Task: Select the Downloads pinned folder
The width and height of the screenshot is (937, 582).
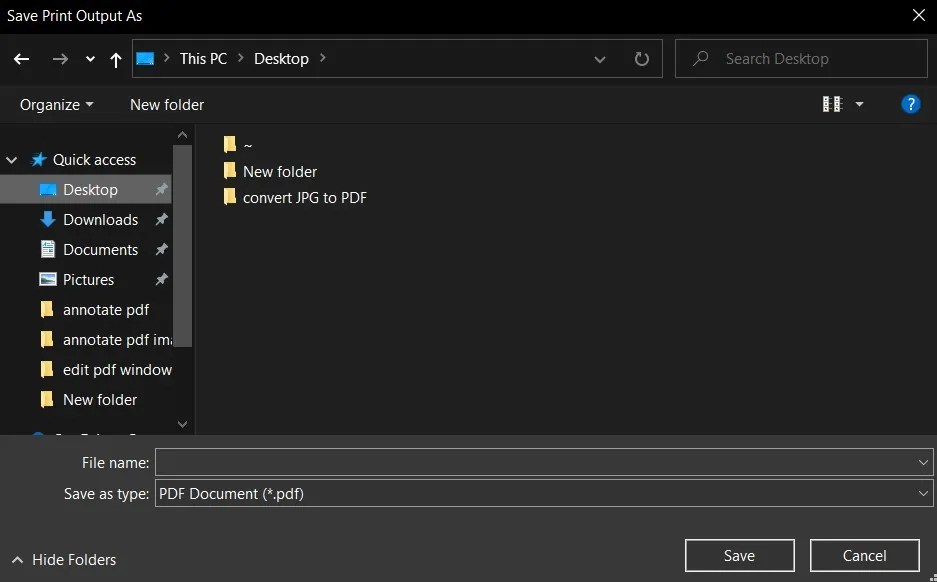Action: click(x=100, y=219)
